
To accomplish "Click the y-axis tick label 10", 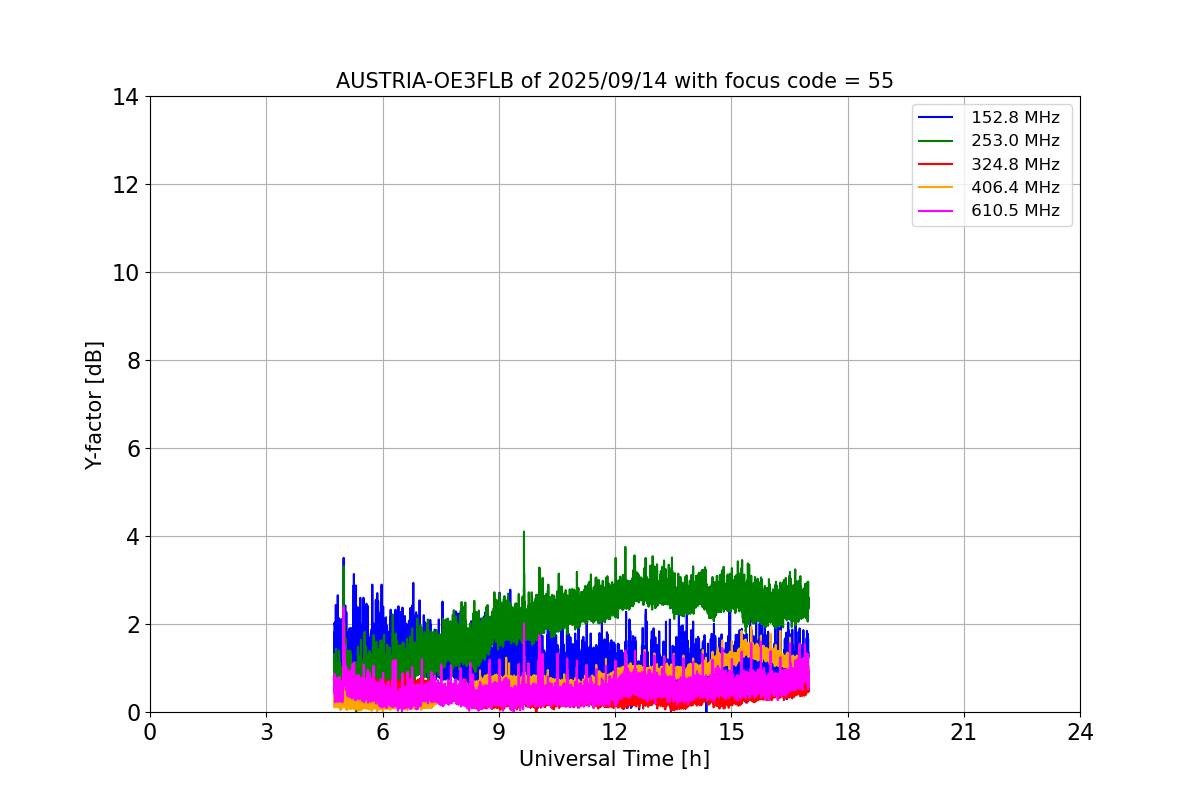I will point(126,273).
